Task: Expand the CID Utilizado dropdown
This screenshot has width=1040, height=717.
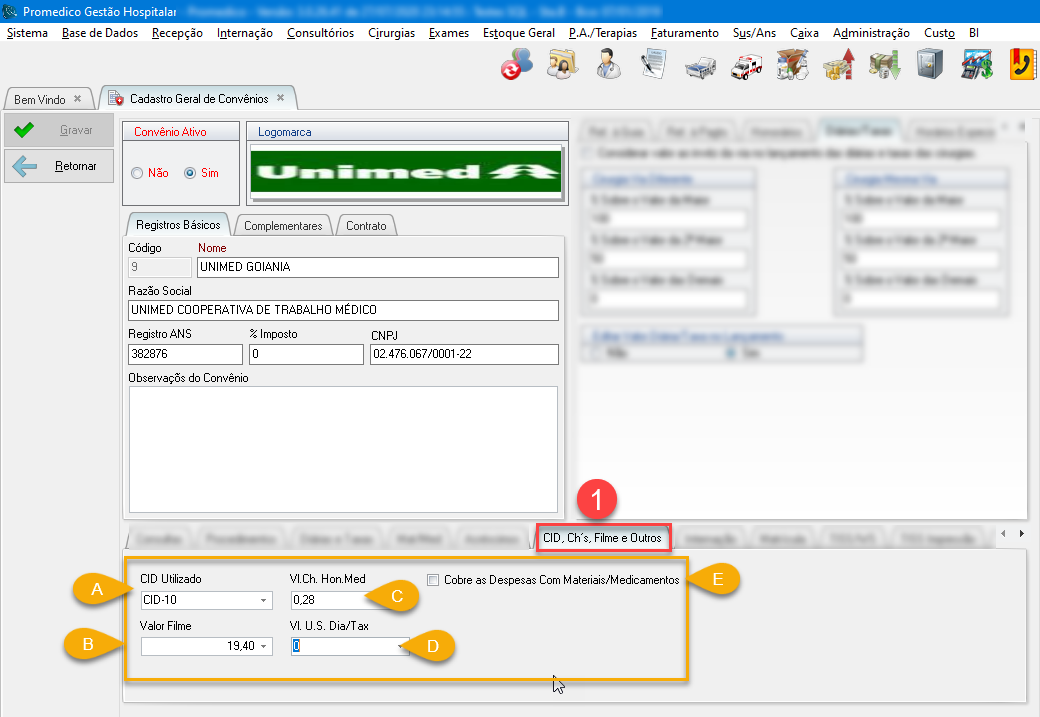Action: coord(264,601)
